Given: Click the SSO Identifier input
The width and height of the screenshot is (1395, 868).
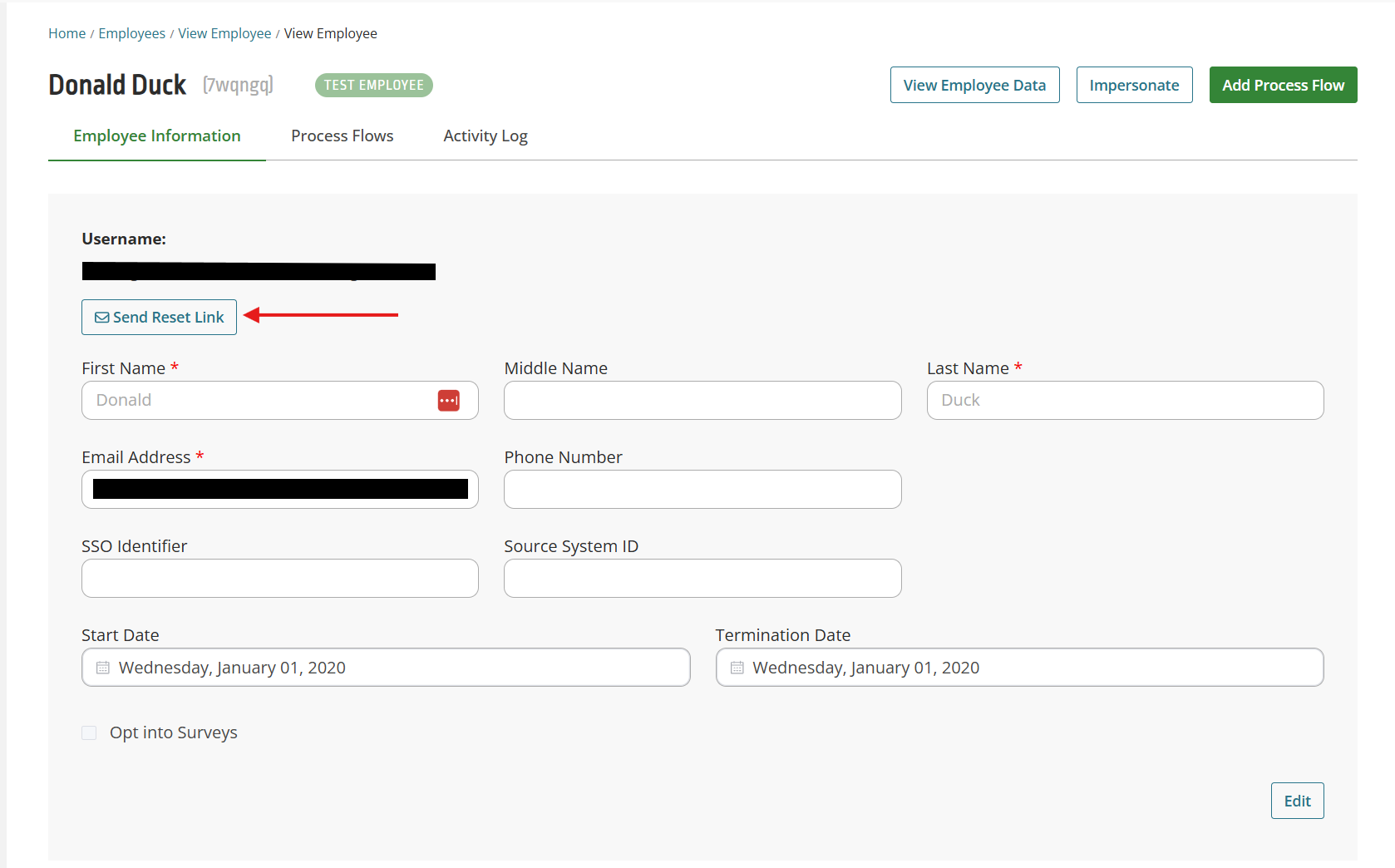Looking at the screenshot, I should click(280, 579).
